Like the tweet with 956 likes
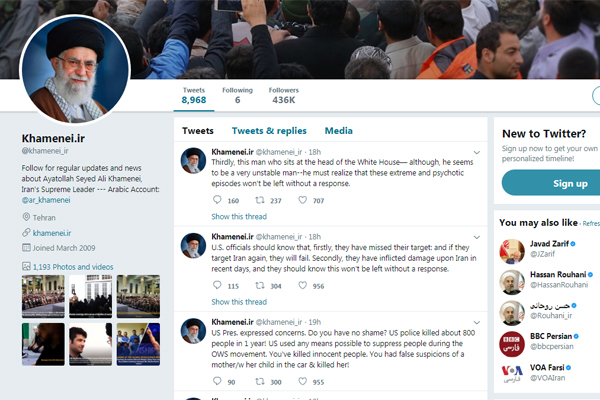Image resolution: width=600 pixels, height=400 pixels. [x=302, y=285]
